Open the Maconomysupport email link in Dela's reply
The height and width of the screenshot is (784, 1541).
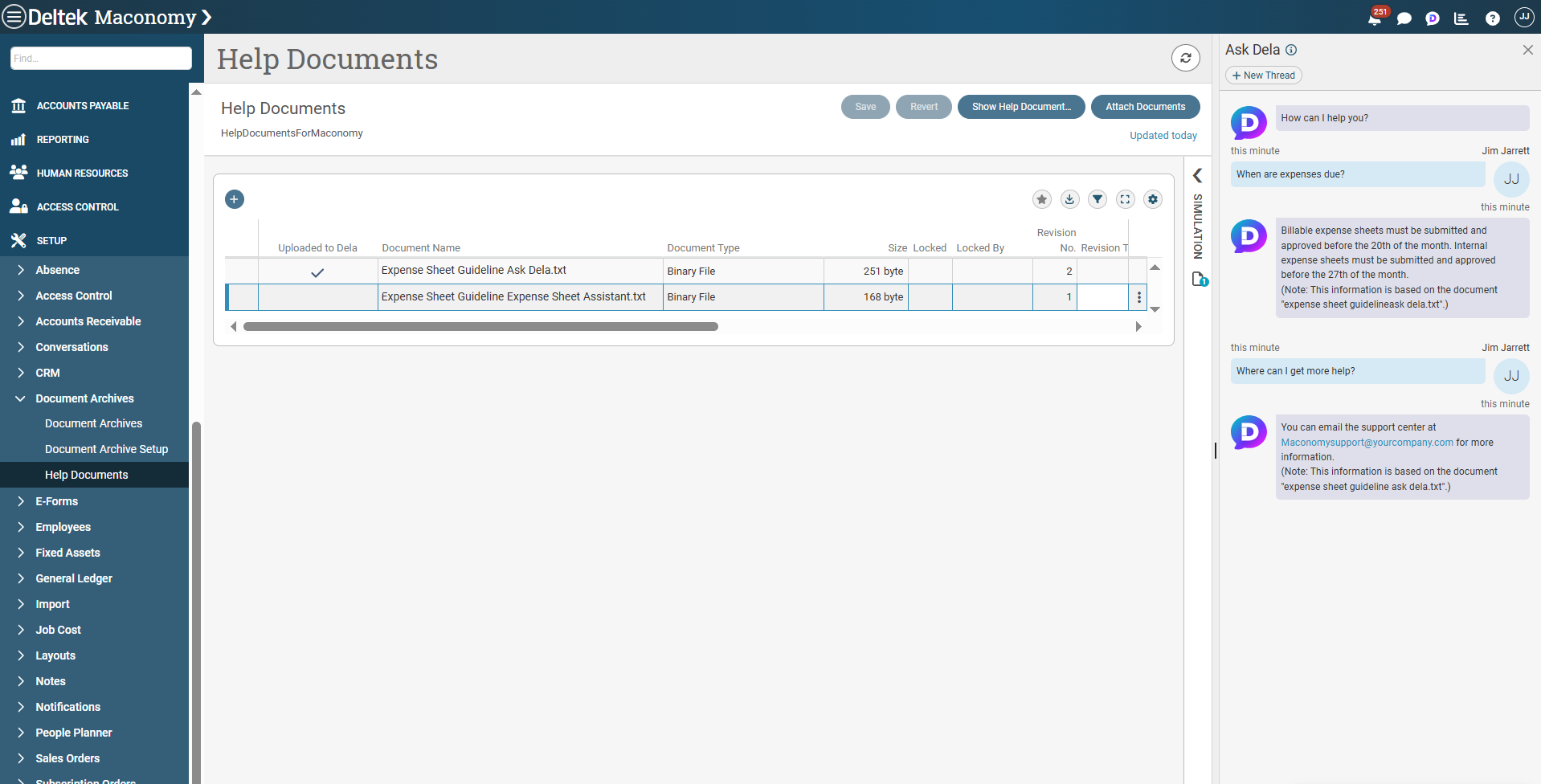[1366, 442]
